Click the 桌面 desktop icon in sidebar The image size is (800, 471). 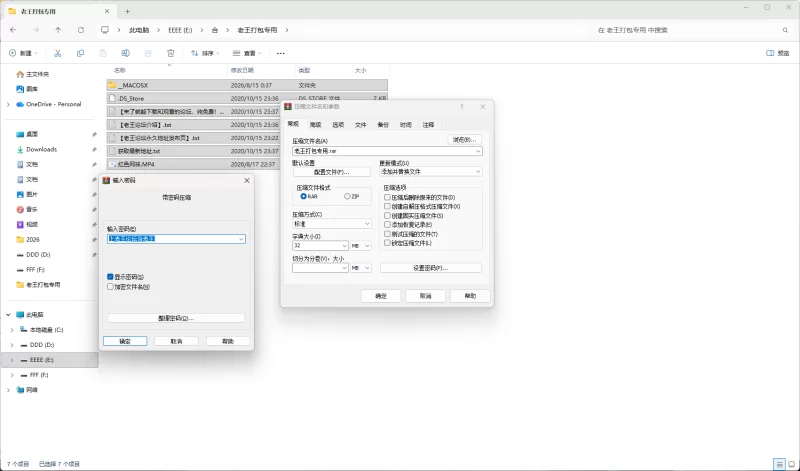20,134
